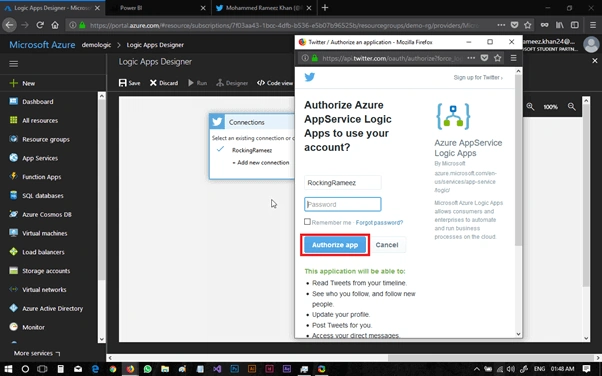Open Windows notification center
Viewport: 602px width, 376px height.
click(x=586, y=369)
